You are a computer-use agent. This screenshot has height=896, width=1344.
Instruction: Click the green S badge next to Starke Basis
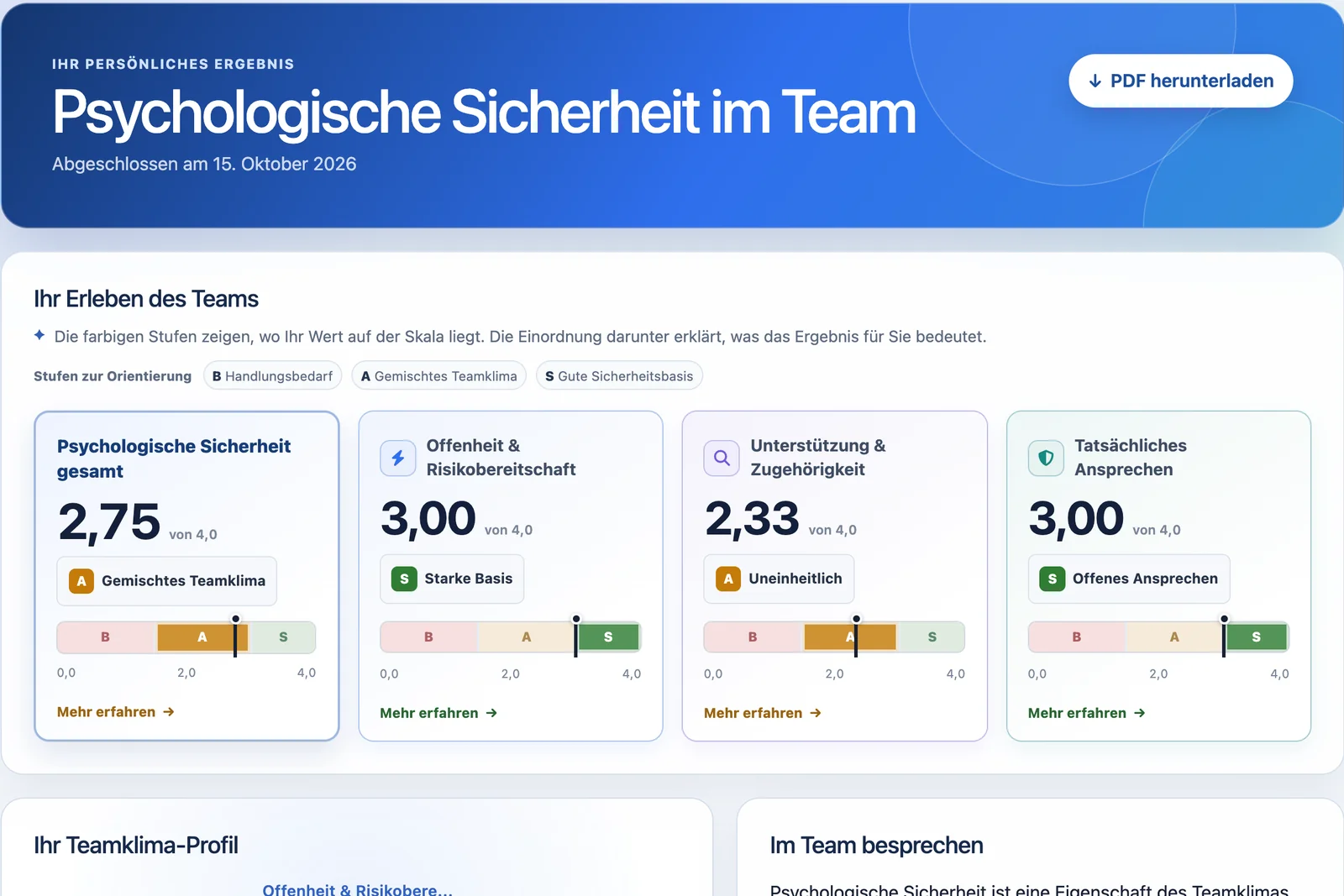(x=404, y=579)
